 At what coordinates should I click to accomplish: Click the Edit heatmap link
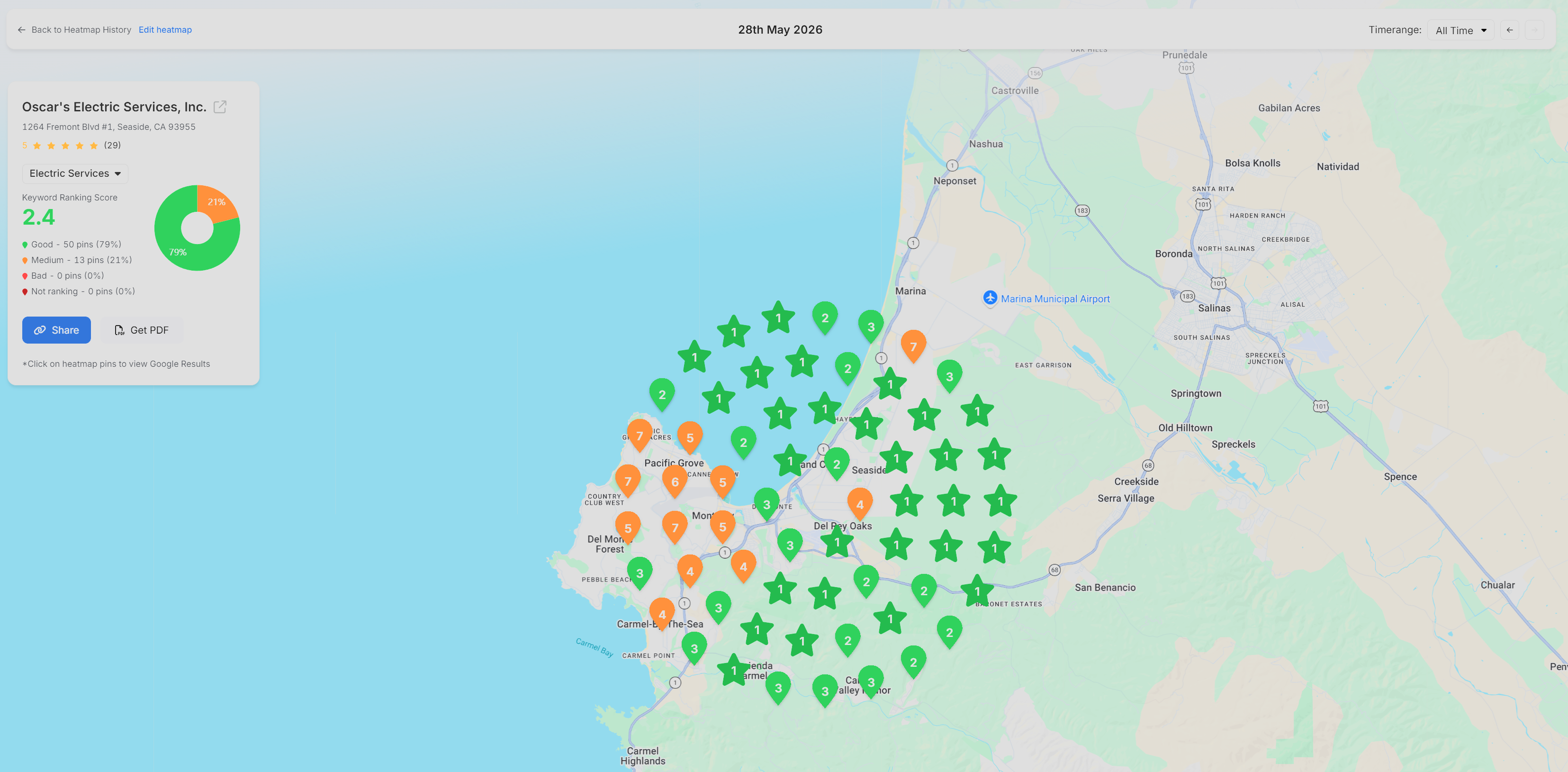tap(165, 30)
